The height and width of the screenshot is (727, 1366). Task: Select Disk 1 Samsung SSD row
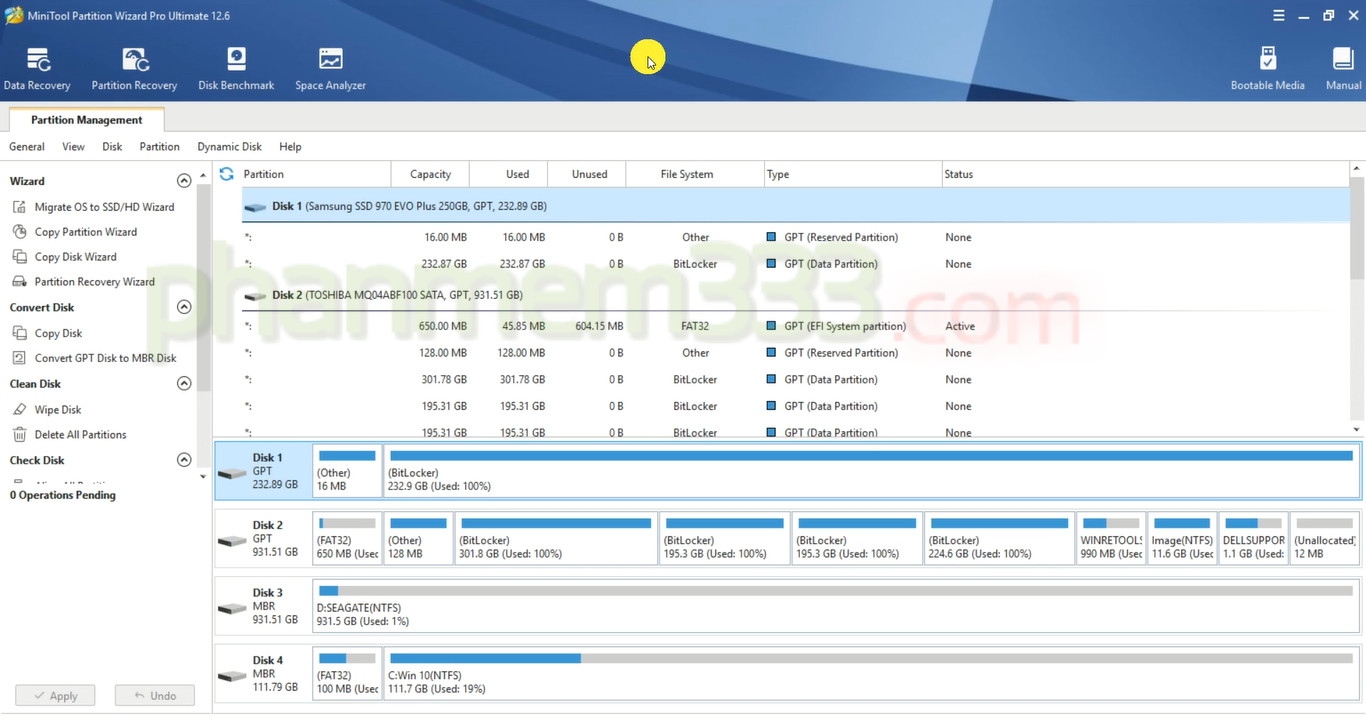795,206
